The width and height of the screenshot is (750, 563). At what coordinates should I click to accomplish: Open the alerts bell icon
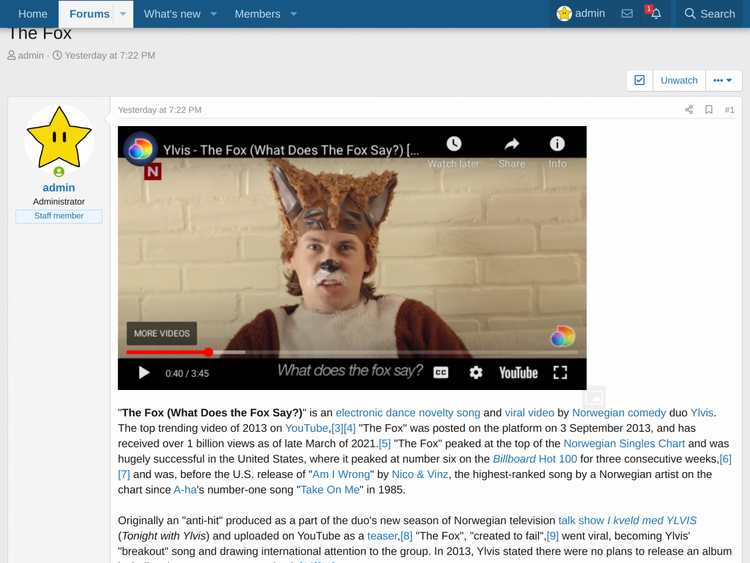click(x=655, y=14)
